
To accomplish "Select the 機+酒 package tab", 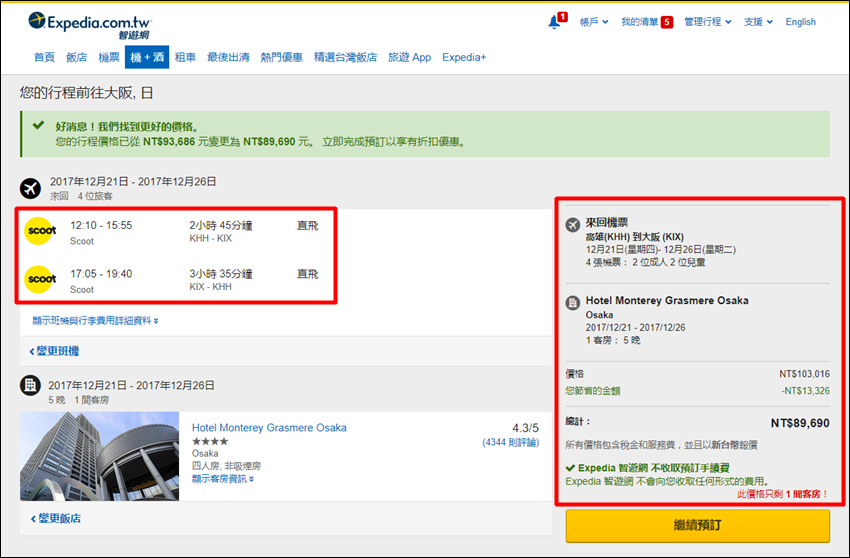I will tap(147, 57).
